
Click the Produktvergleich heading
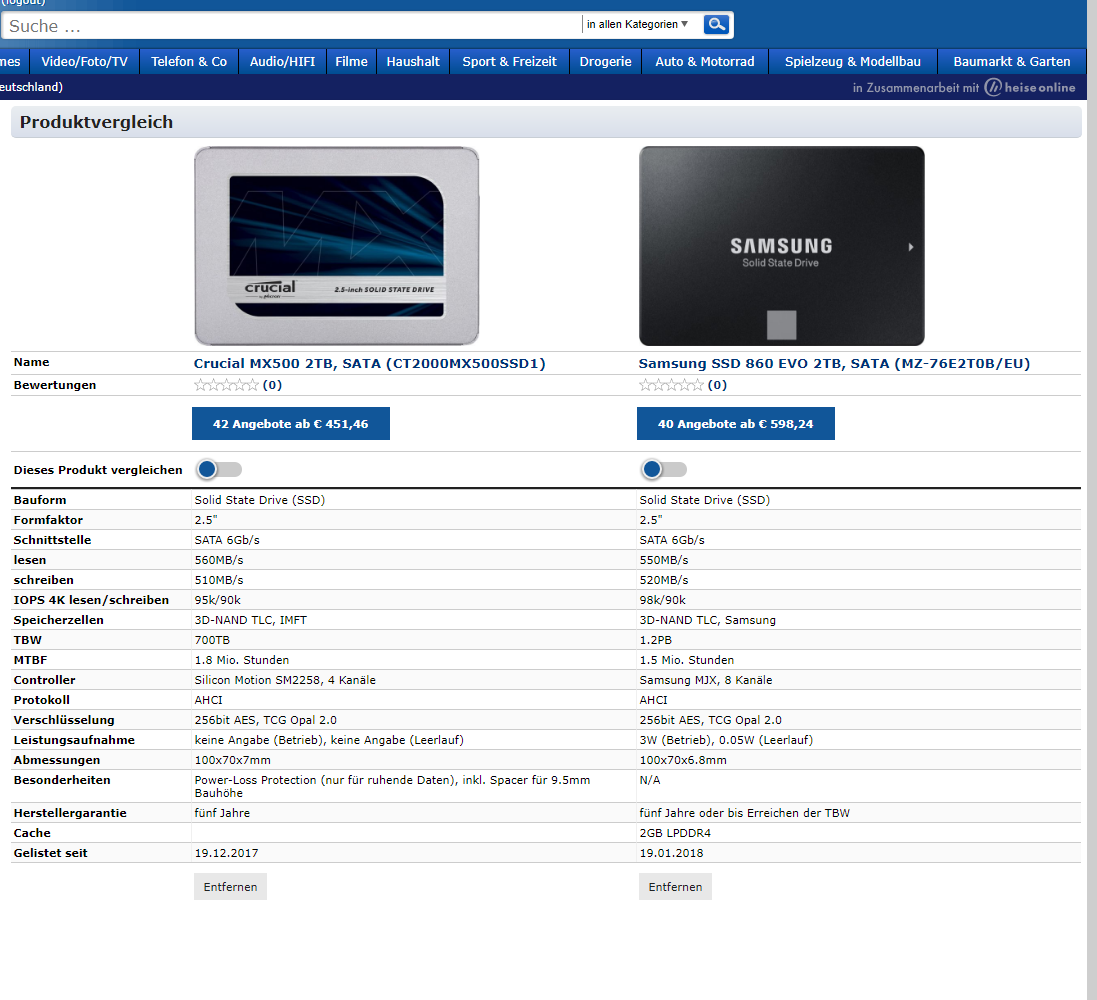pyautogui.click(x=97, y=122)
